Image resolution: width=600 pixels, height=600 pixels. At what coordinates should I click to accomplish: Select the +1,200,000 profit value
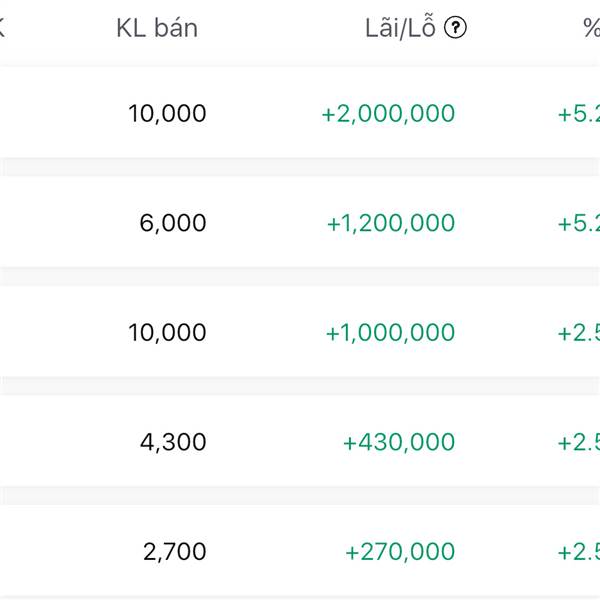click(391, 223)
